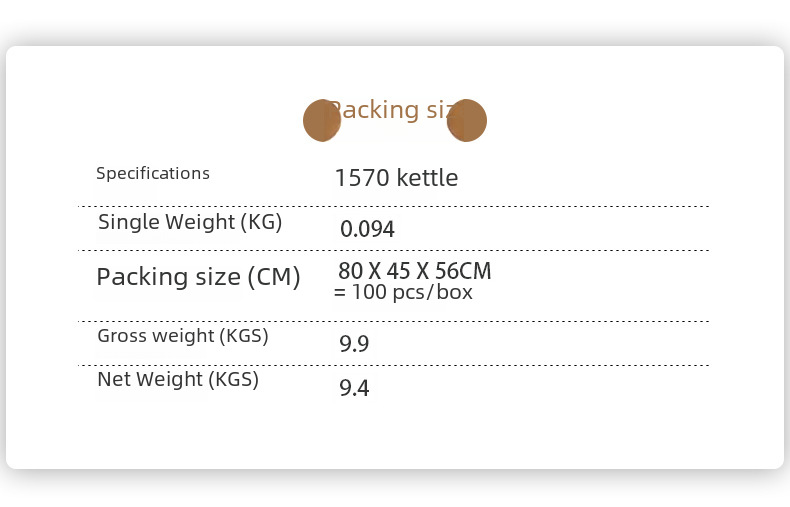Click the 1570 kettle value
Screen dimensions: 790x507
(396, 178)
